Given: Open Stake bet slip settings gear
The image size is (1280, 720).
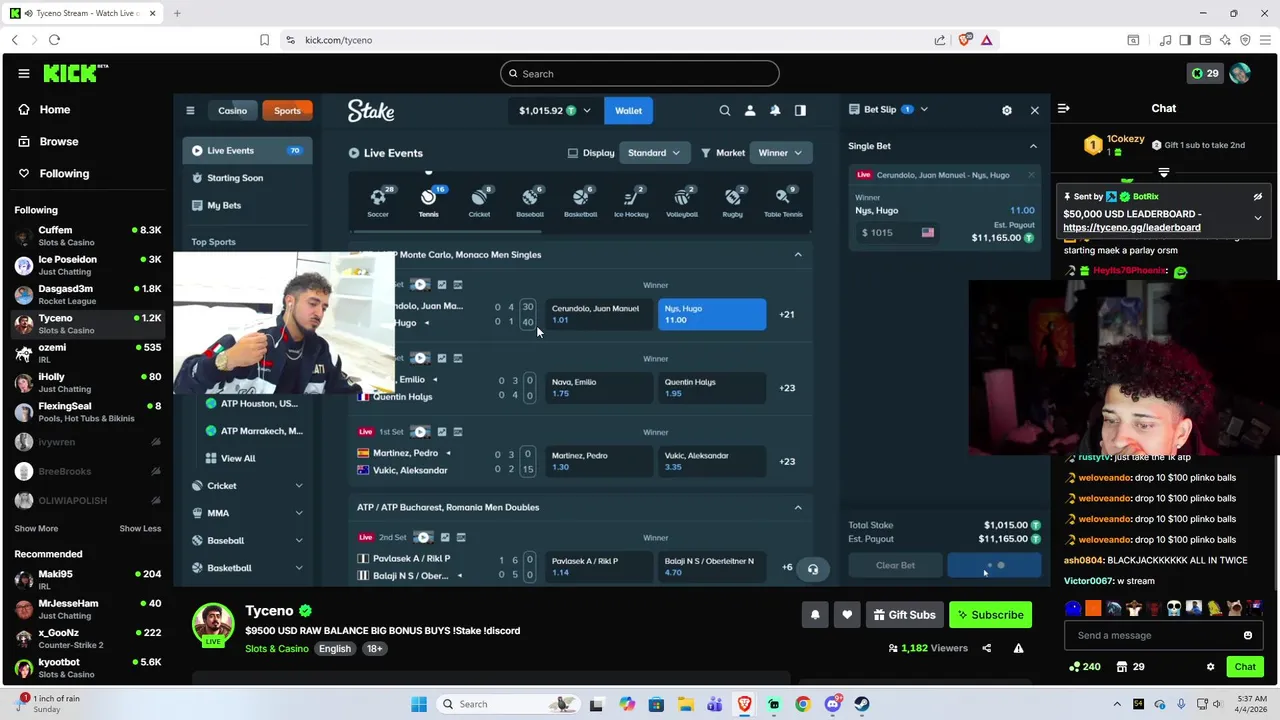Looking at the screenshot, I should [x=1007, y=110].
